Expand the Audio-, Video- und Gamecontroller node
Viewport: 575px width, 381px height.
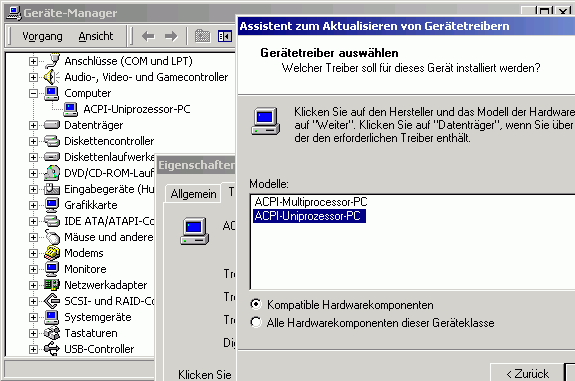[x=33, y=77]
